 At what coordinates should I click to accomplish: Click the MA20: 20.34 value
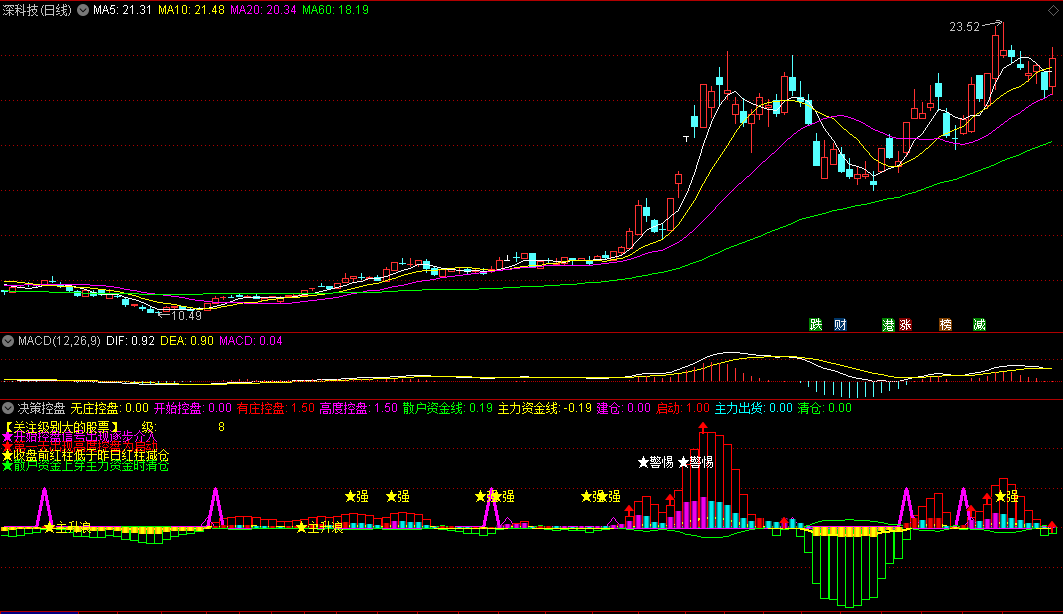click(x=263, y=10)
